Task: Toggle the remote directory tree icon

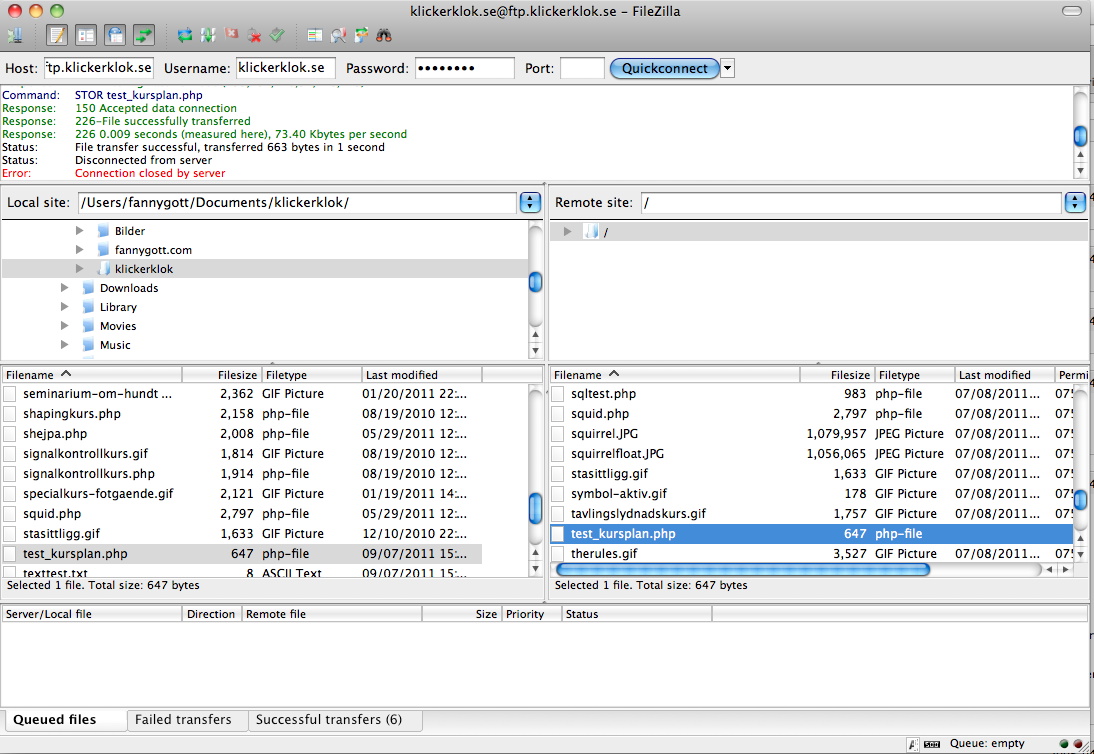Action: coord(115,35)
